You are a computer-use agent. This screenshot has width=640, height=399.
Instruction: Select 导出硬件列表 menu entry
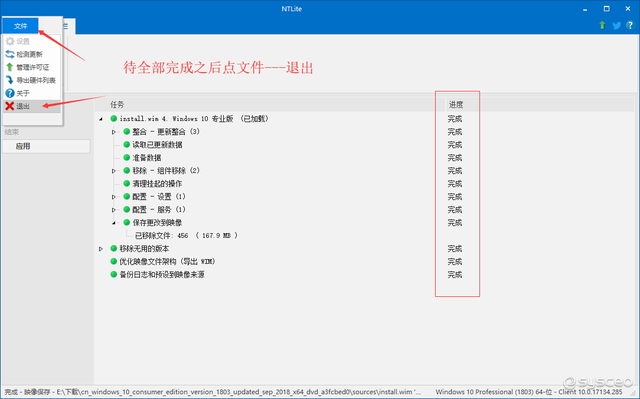tap(32, 80)
